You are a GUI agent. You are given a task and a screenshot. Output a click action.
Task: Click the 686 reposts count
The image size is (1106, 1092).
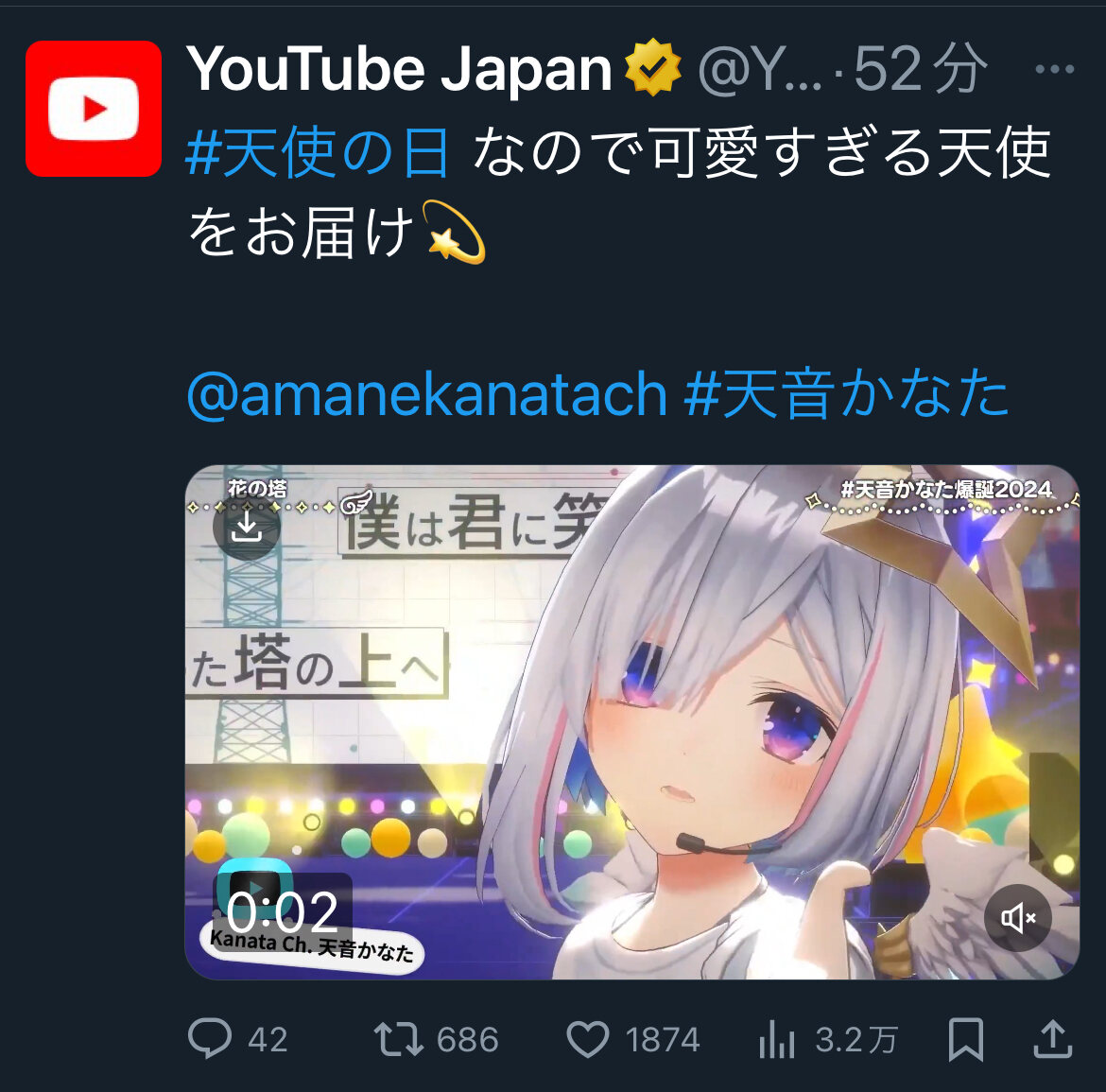(x=468, y=1040)
